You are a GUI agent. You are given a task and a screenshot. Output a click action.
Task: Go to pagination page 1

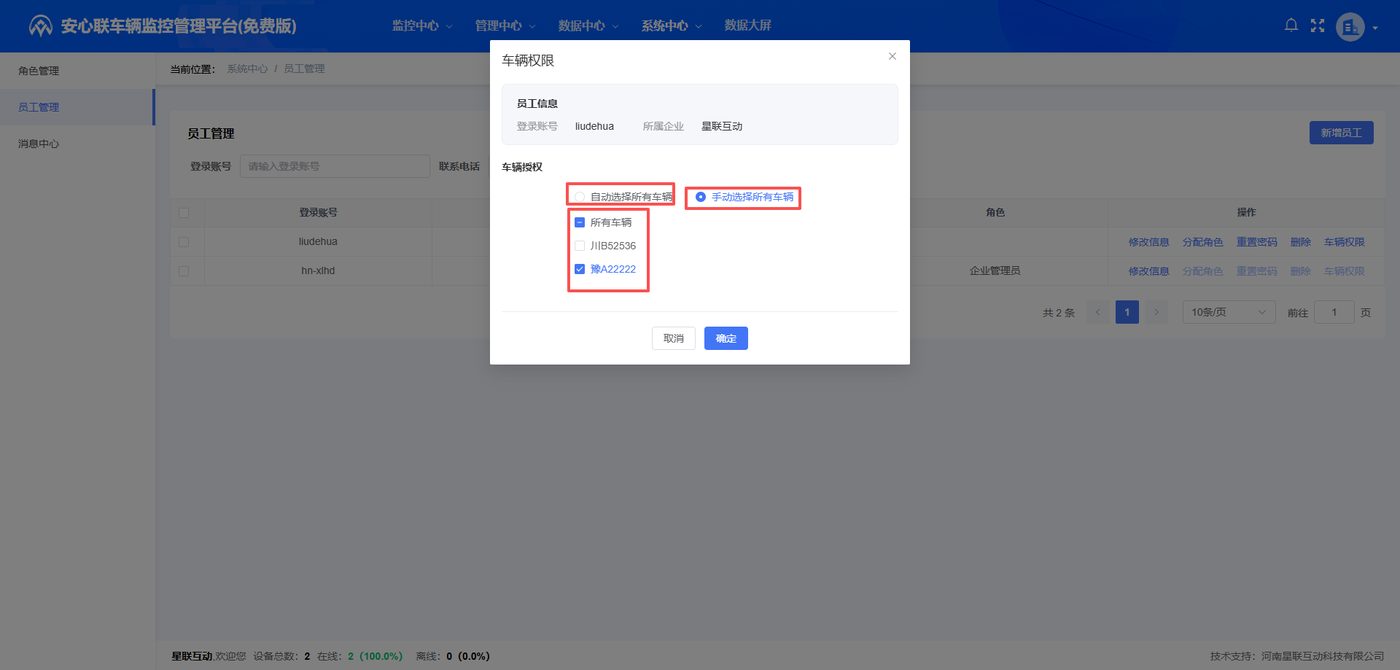pyautogui.click(x=1127, y=313)
